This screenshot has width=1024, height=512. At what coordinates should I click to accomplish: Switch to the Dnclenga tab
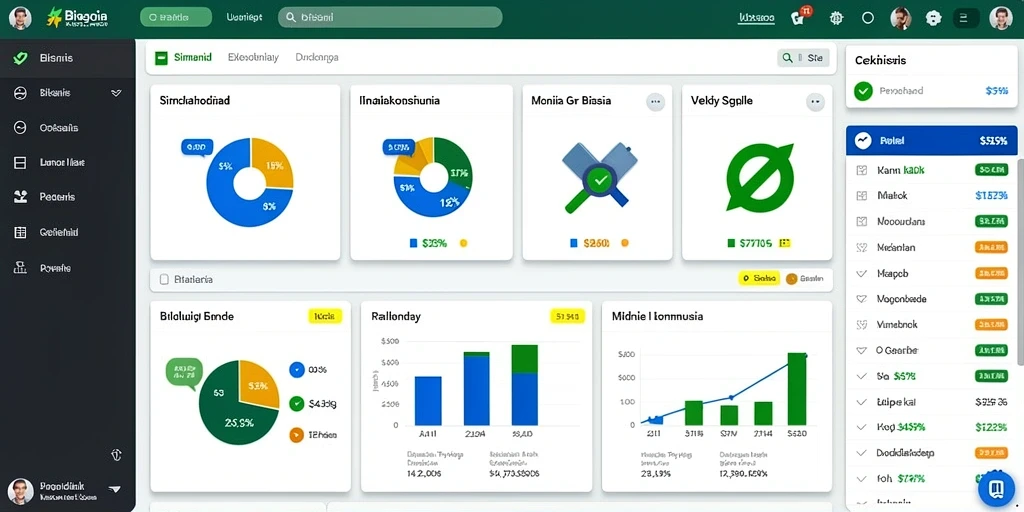tap(317, 57)
